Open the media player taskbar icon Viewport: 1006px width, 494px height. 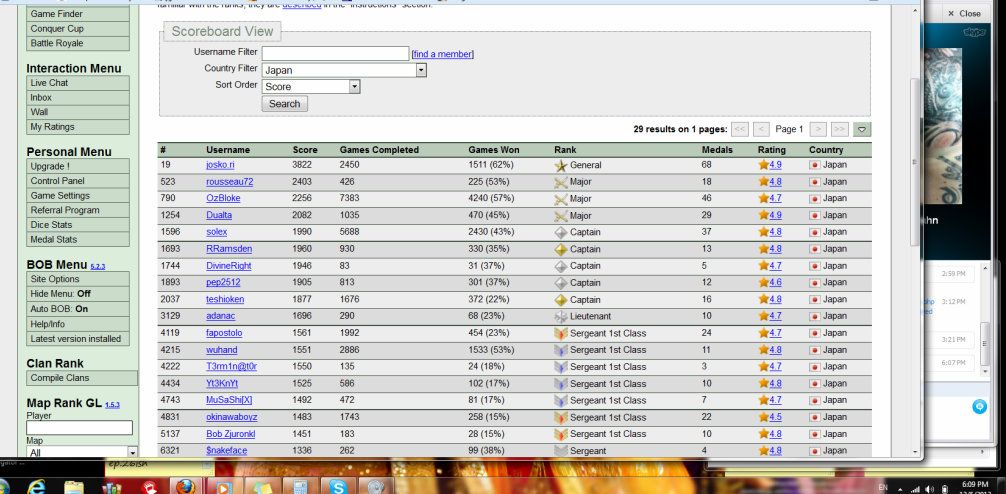223,487
